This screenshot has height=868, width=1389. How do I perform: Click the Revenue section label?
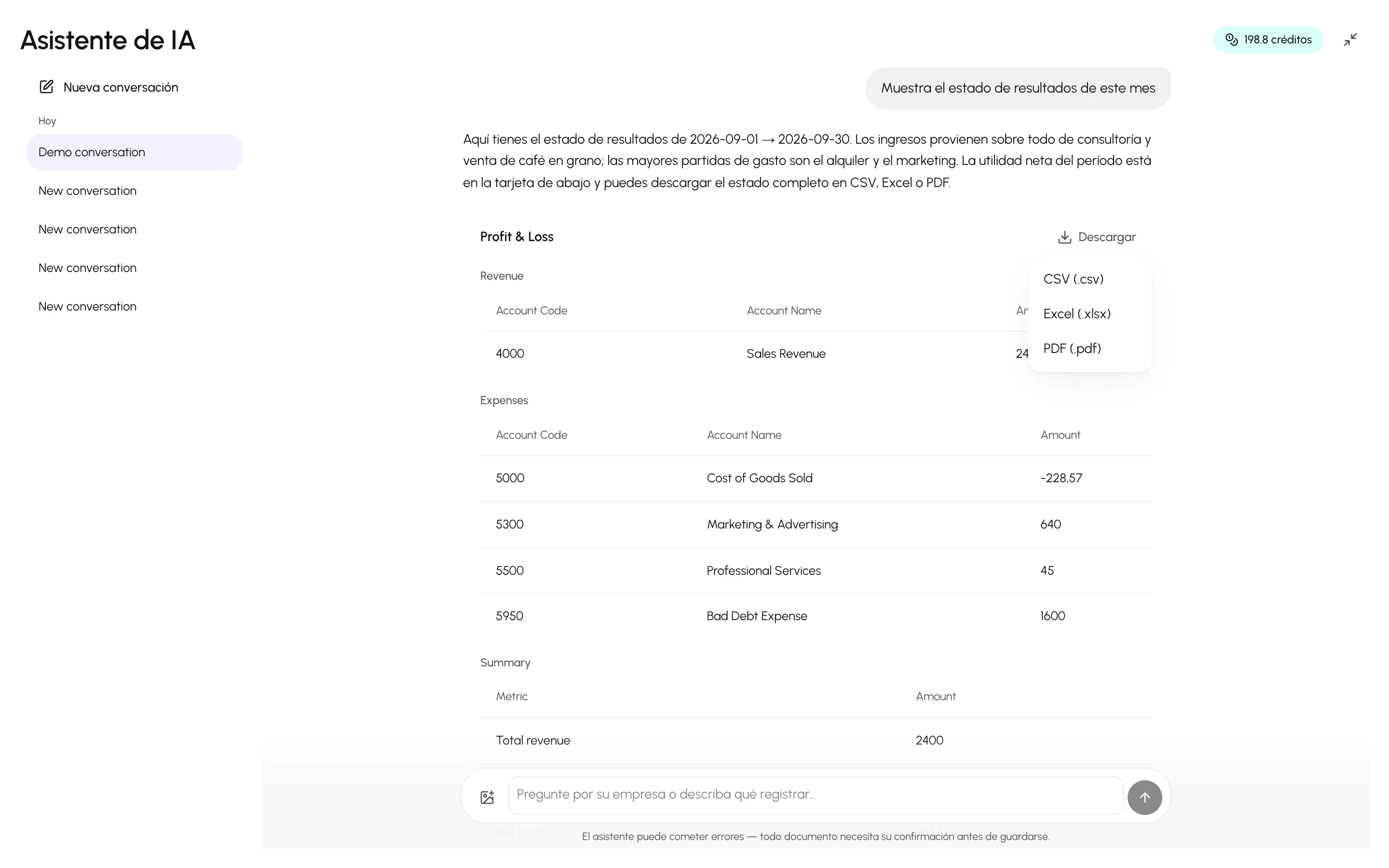tap(502, 275)
